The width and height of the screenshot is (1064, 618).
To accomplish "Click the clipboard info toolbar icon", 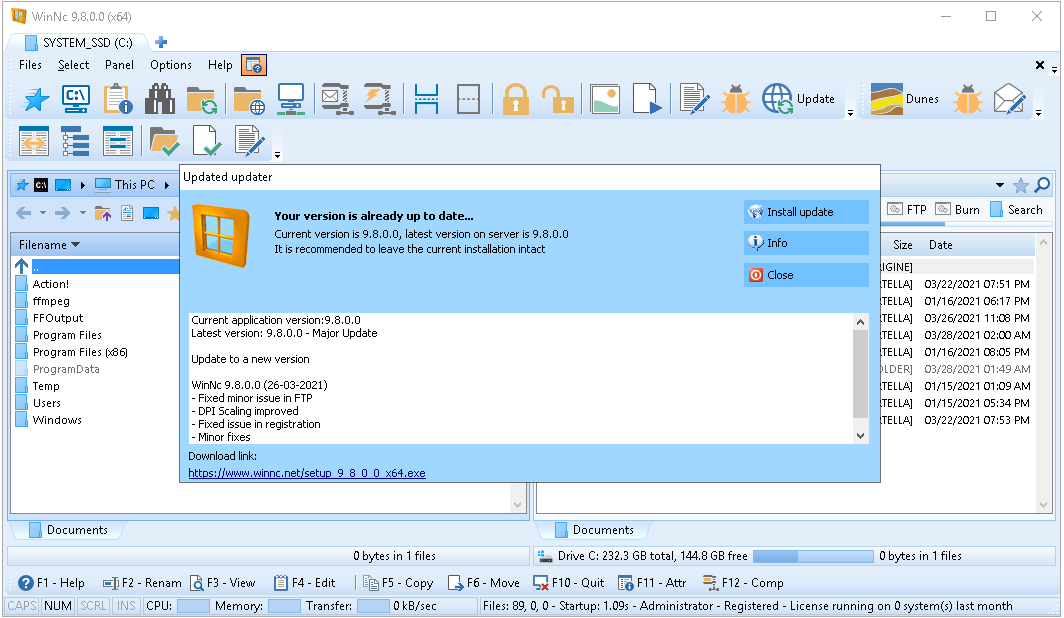I will click(x=117, y=99).
